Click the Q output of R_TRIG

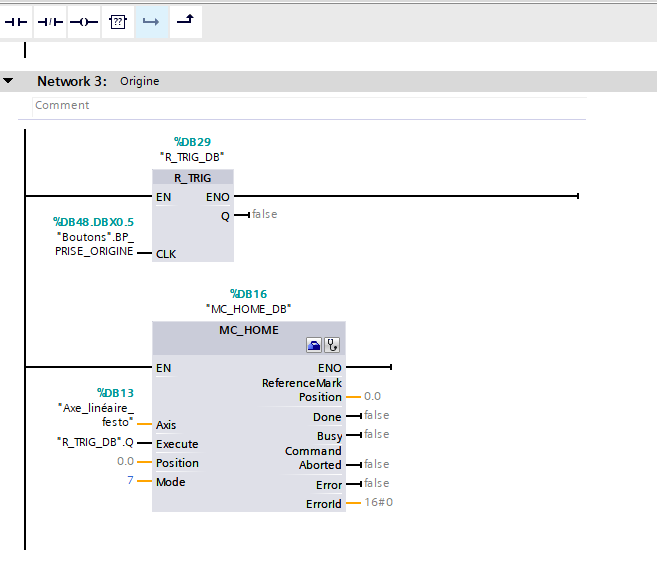click(x=225, y=216)
